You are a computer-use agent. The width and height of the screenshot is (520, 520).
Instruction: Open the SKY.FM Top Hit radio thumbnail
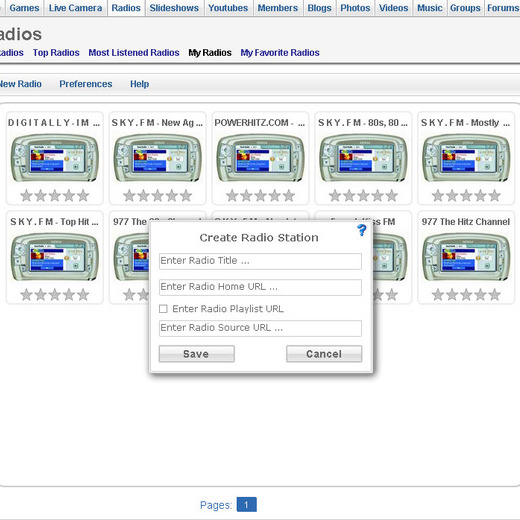click(x=55, y=257)
